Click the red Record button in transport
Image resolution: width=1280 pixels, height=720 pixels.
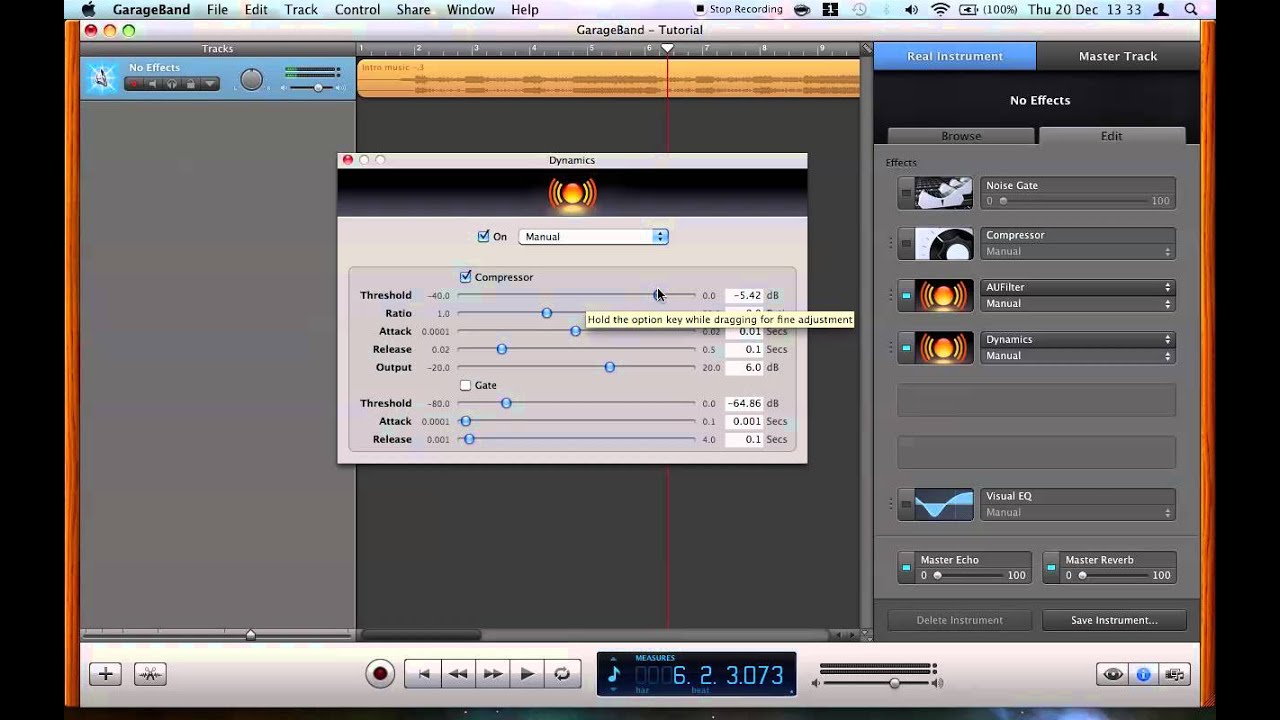point(380,674)
